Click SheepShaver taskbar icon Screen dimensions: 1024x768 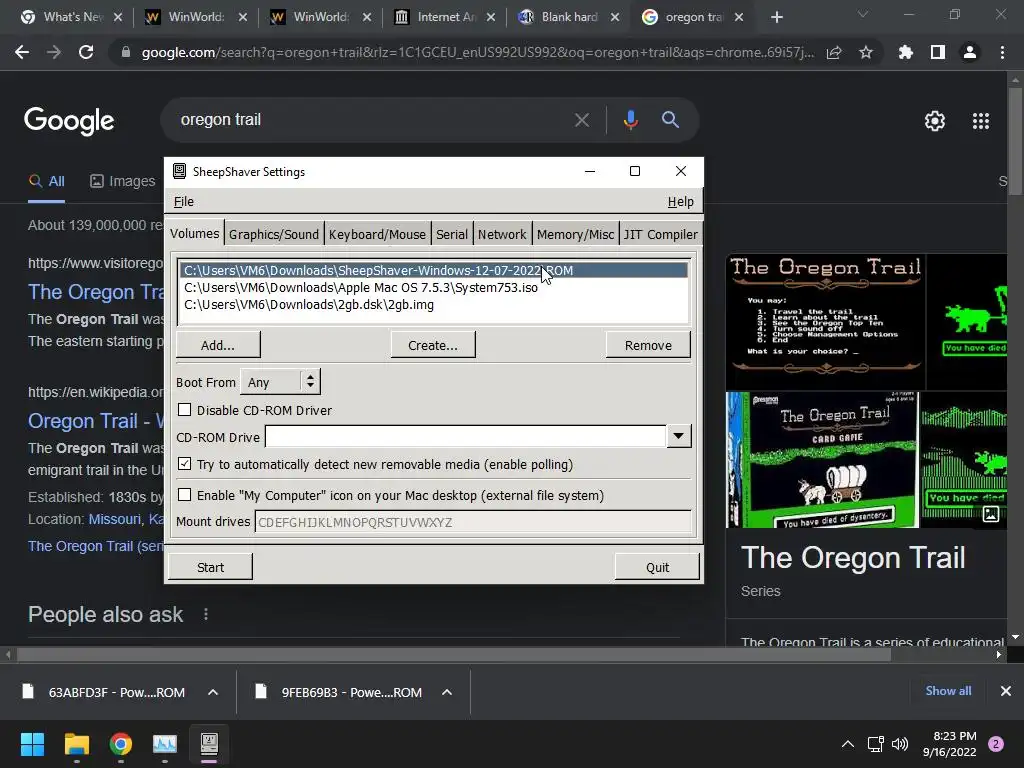209,744
